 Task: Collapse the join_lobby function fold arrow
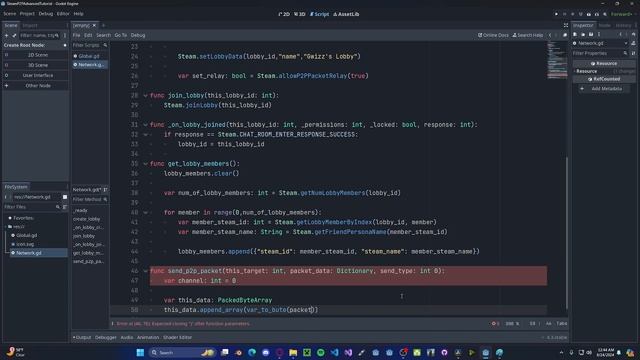click(145, 96)
